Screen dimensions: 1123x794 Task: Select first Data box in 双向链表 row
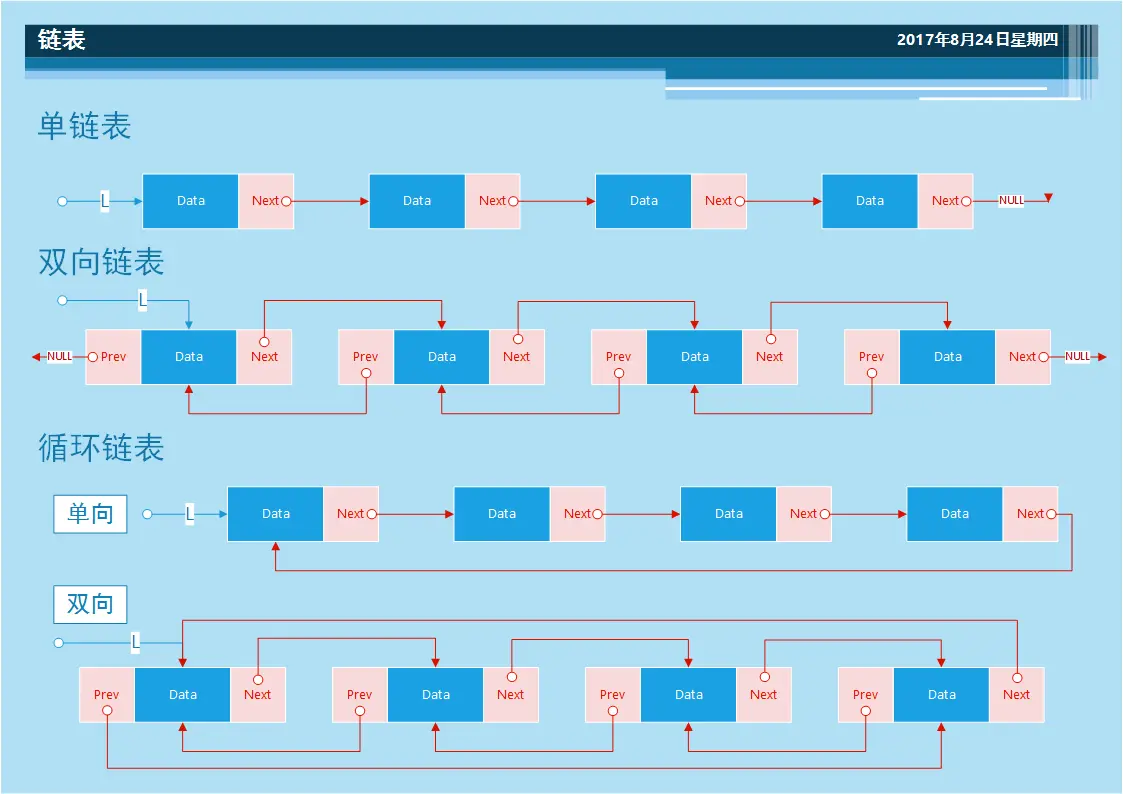(189, 357)
